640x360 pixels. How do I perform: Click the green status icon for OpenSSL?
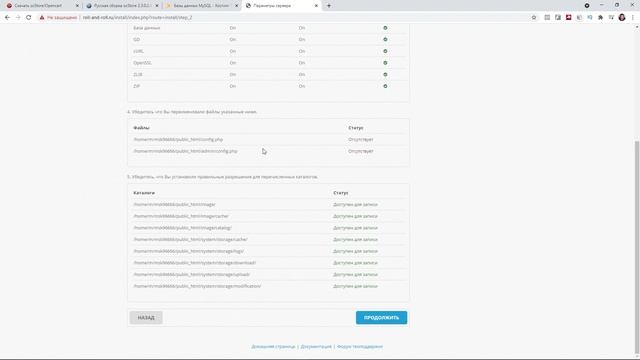click(x=385, y=63)
